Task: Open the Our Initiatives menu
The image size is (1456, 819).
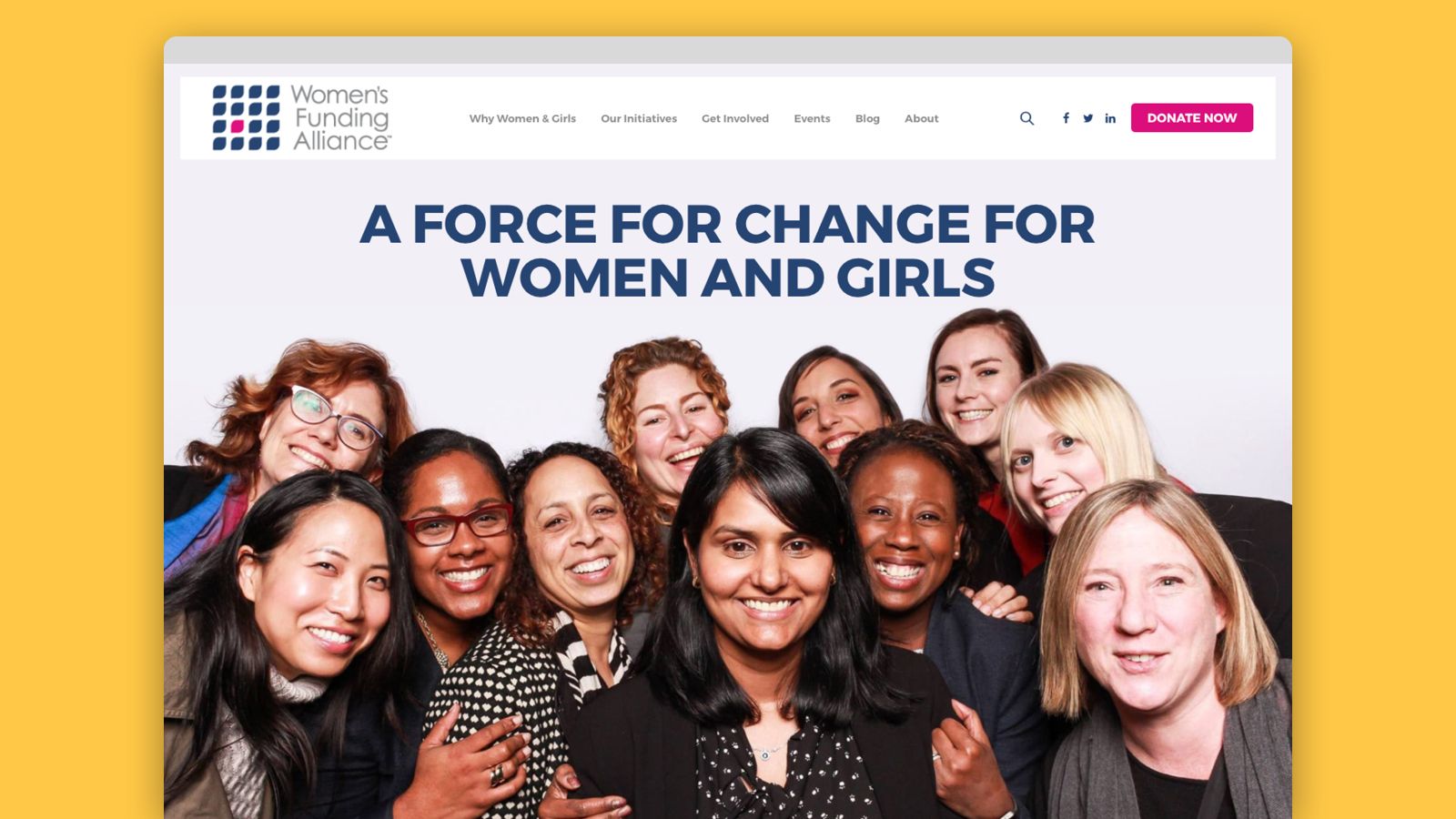Action: point(639,118)
